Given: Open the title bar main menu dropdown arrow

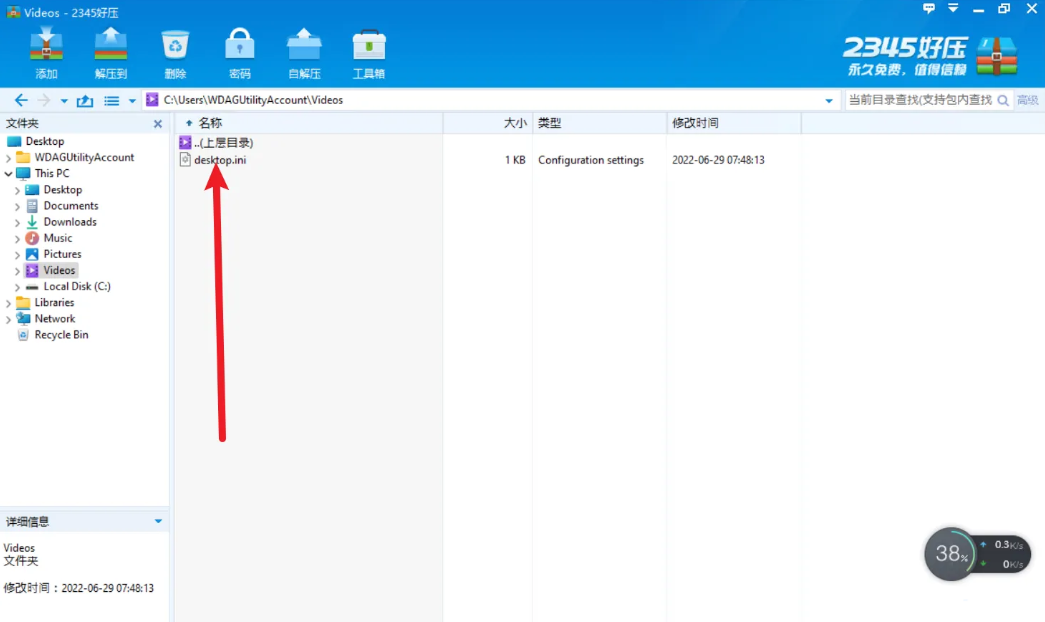Looking at the screenshot, I should 953,9.
